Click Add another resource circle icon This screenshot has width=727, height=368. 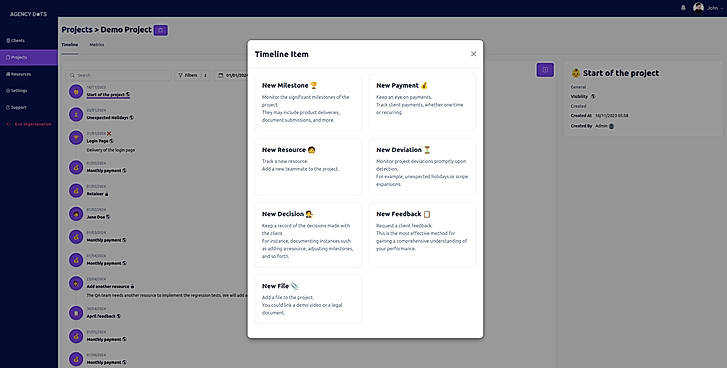point(76,283)
